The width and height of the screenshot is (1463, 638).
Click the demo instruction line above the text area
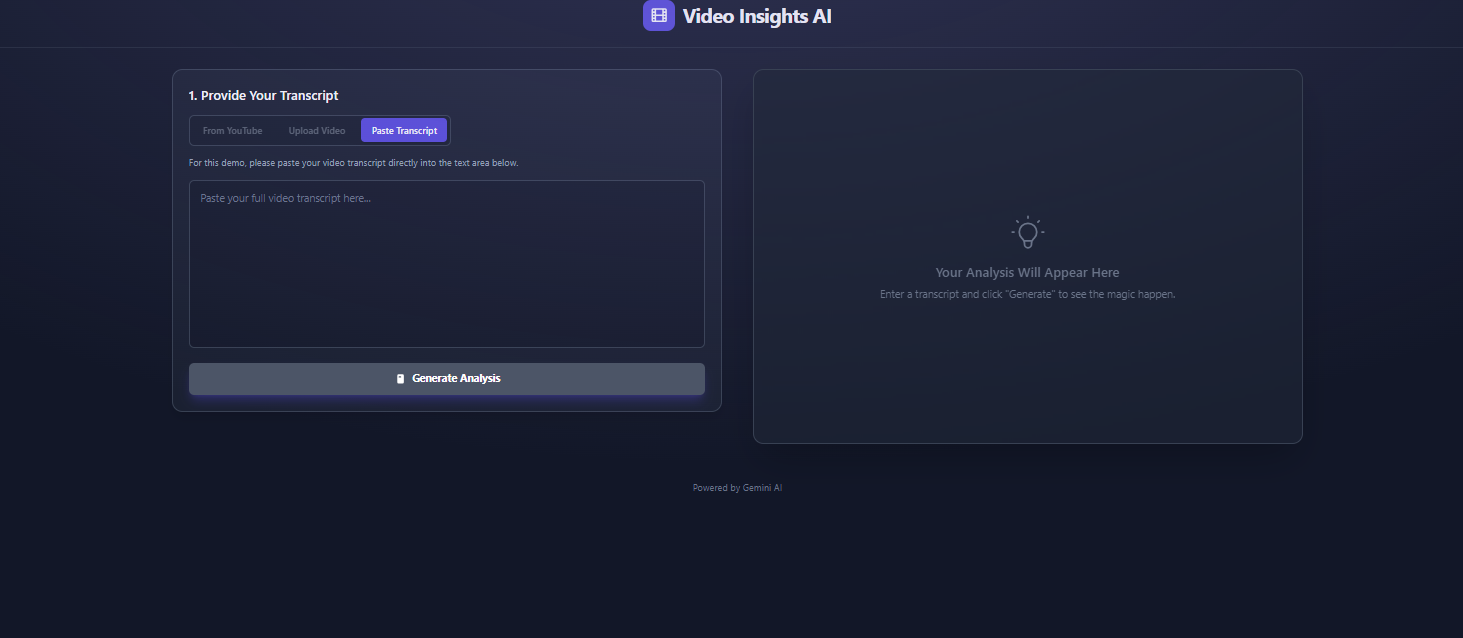pyautogui.click(x=353, y=162)
